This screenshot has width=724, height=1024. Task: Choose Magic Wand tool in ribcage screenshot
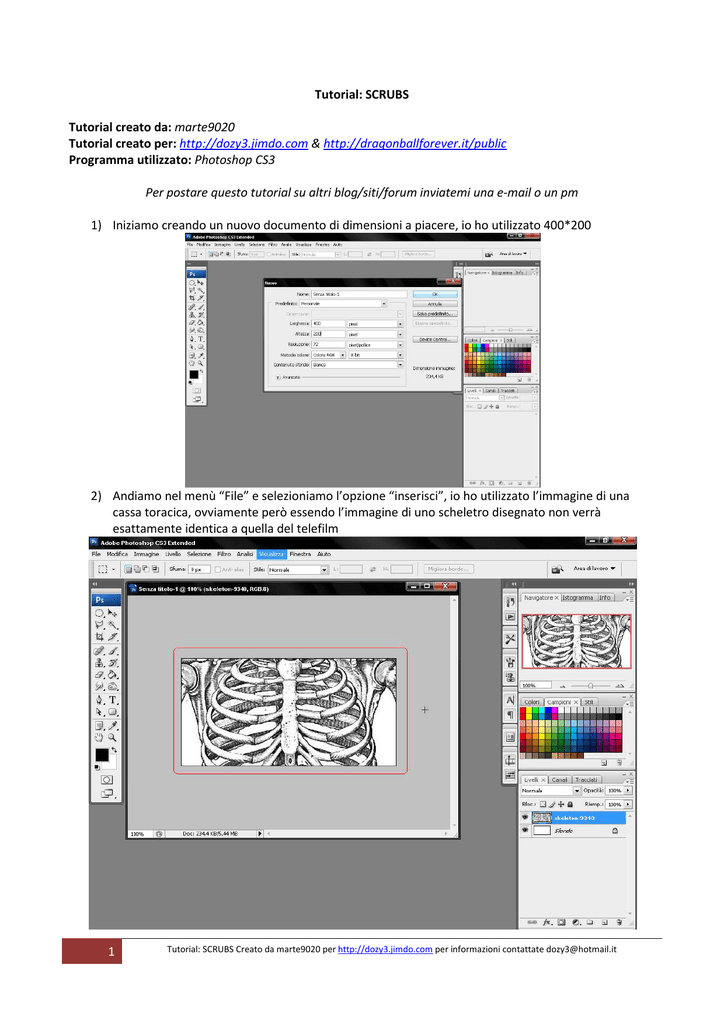113,625
